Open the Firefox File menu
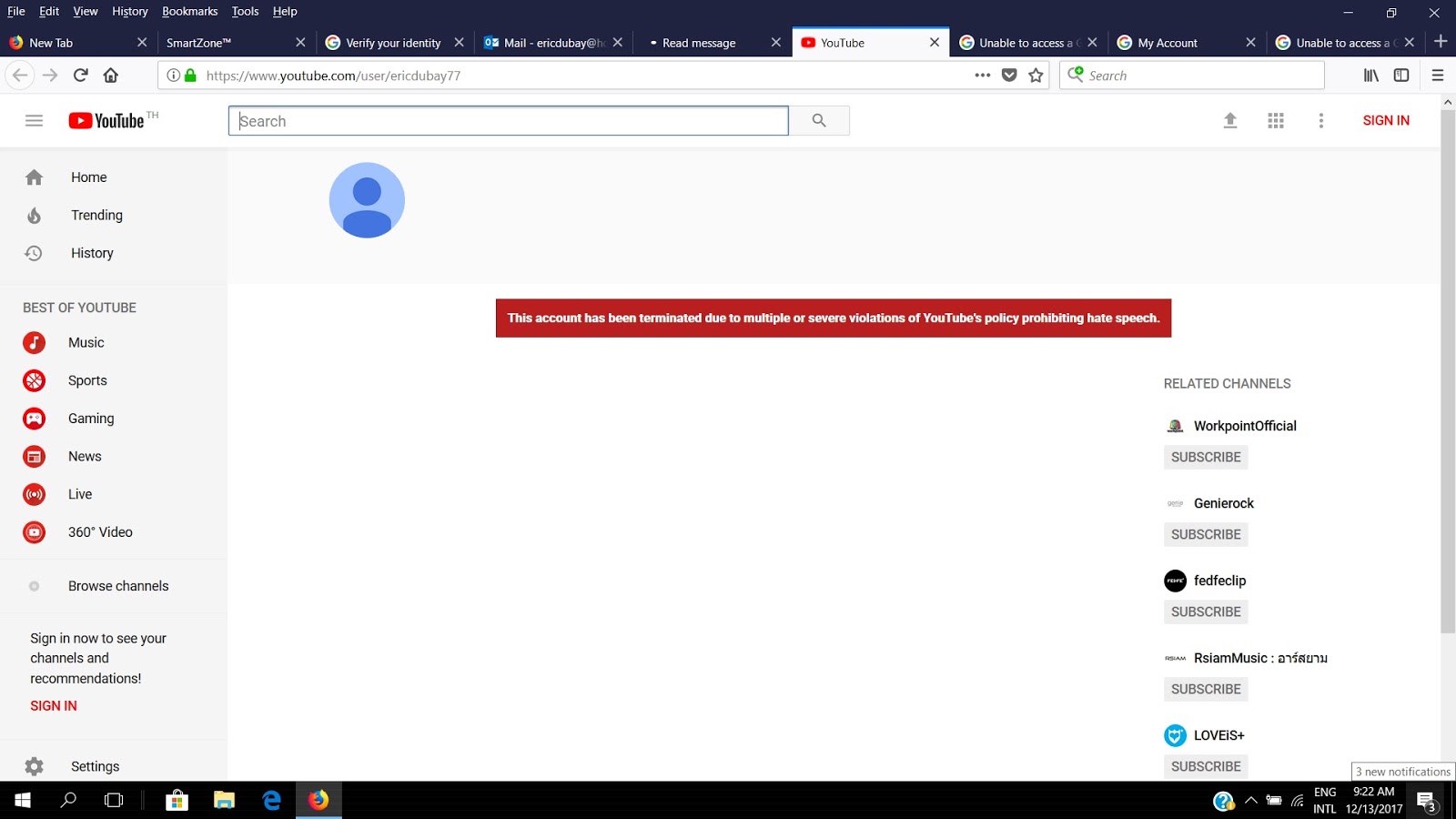Screen dimensions: 1456x819 pos(16,12)
